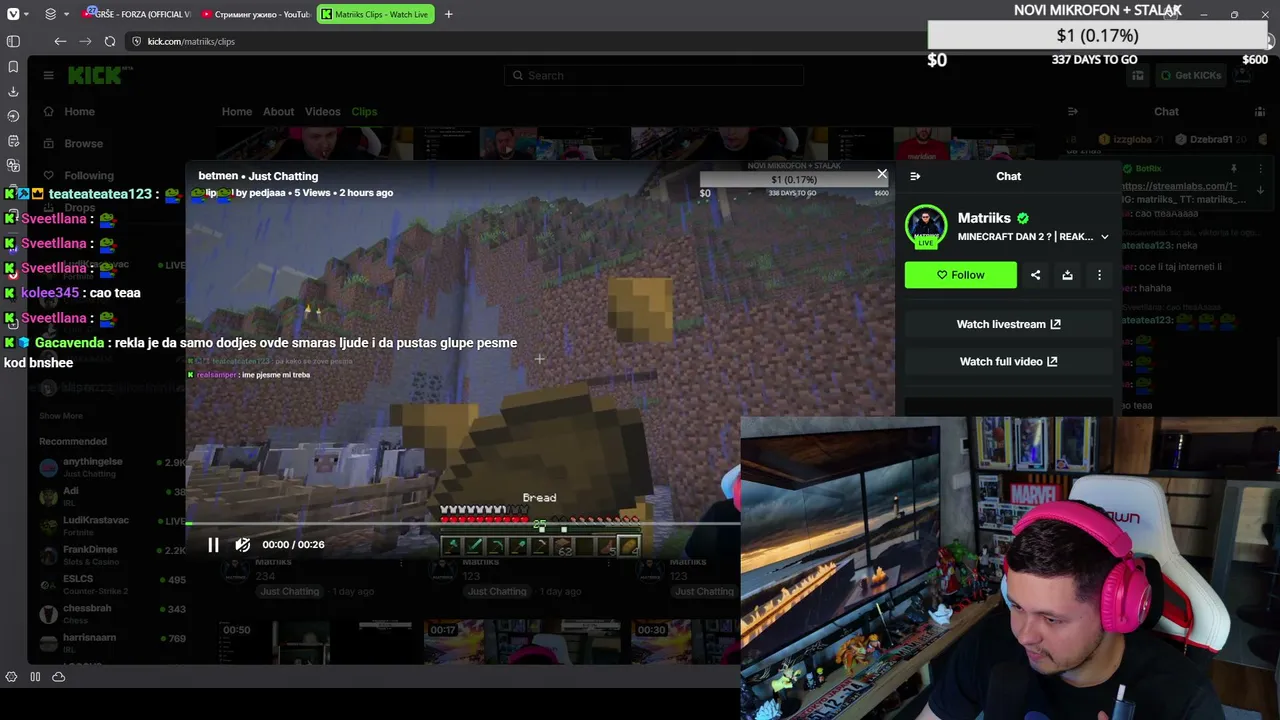Open recommended channel anythingelse
The image size is (1280, 720).
pyautogui.click(x=113, y=467)
